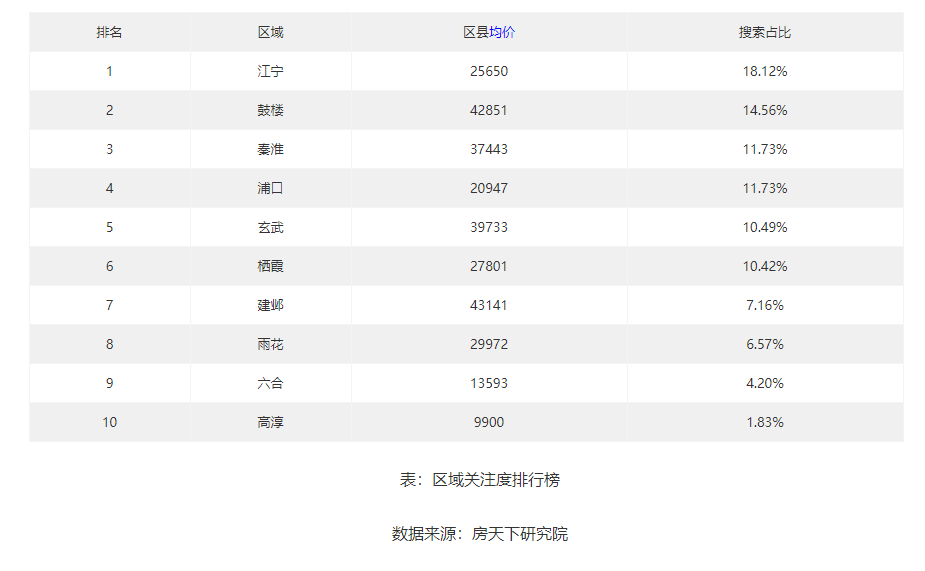
Task: Click the search share 7.16%
Action: (765, 305)
